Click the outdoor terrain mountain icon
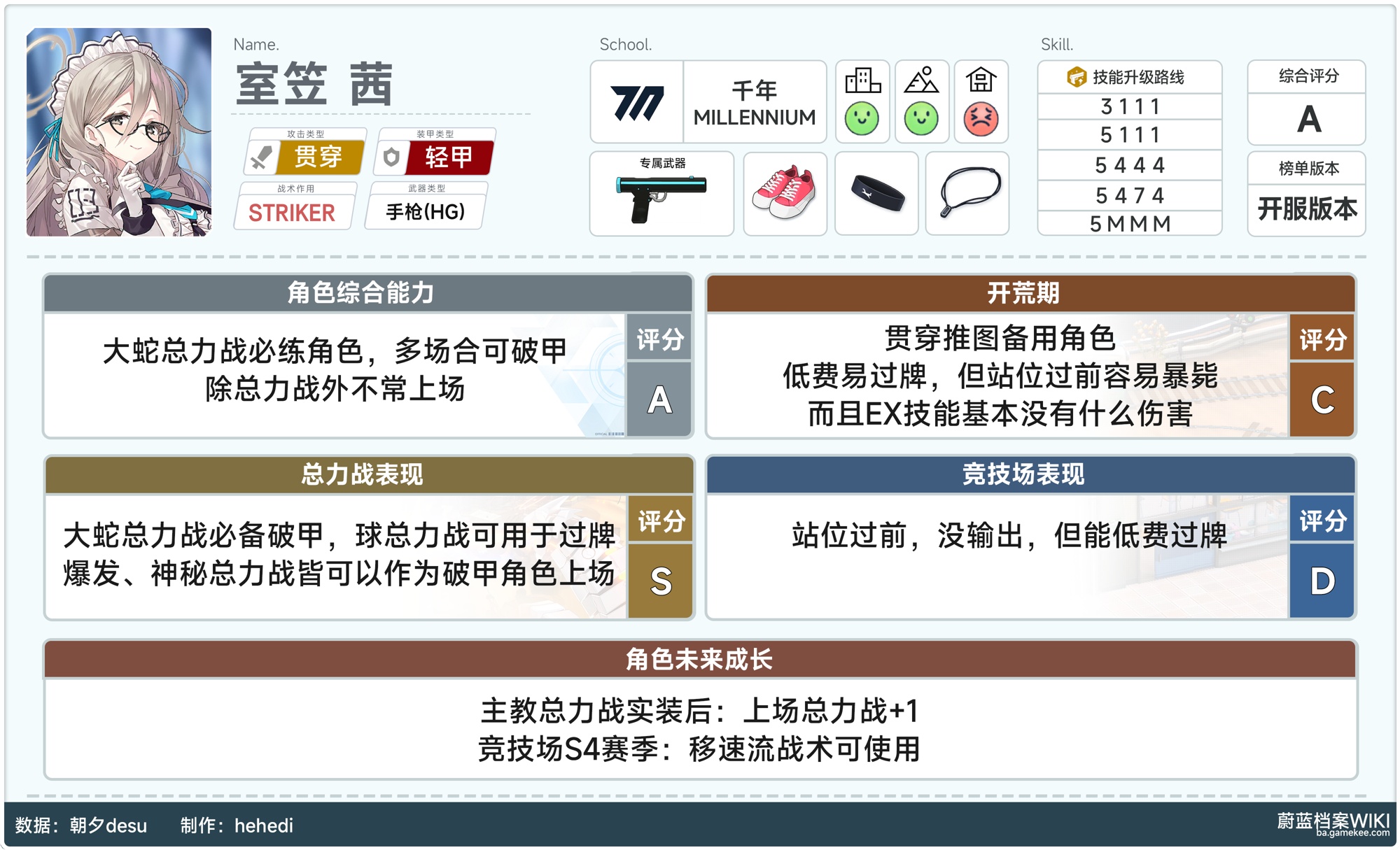Viewport: 1400px width, 850px height. coord(921,81)
